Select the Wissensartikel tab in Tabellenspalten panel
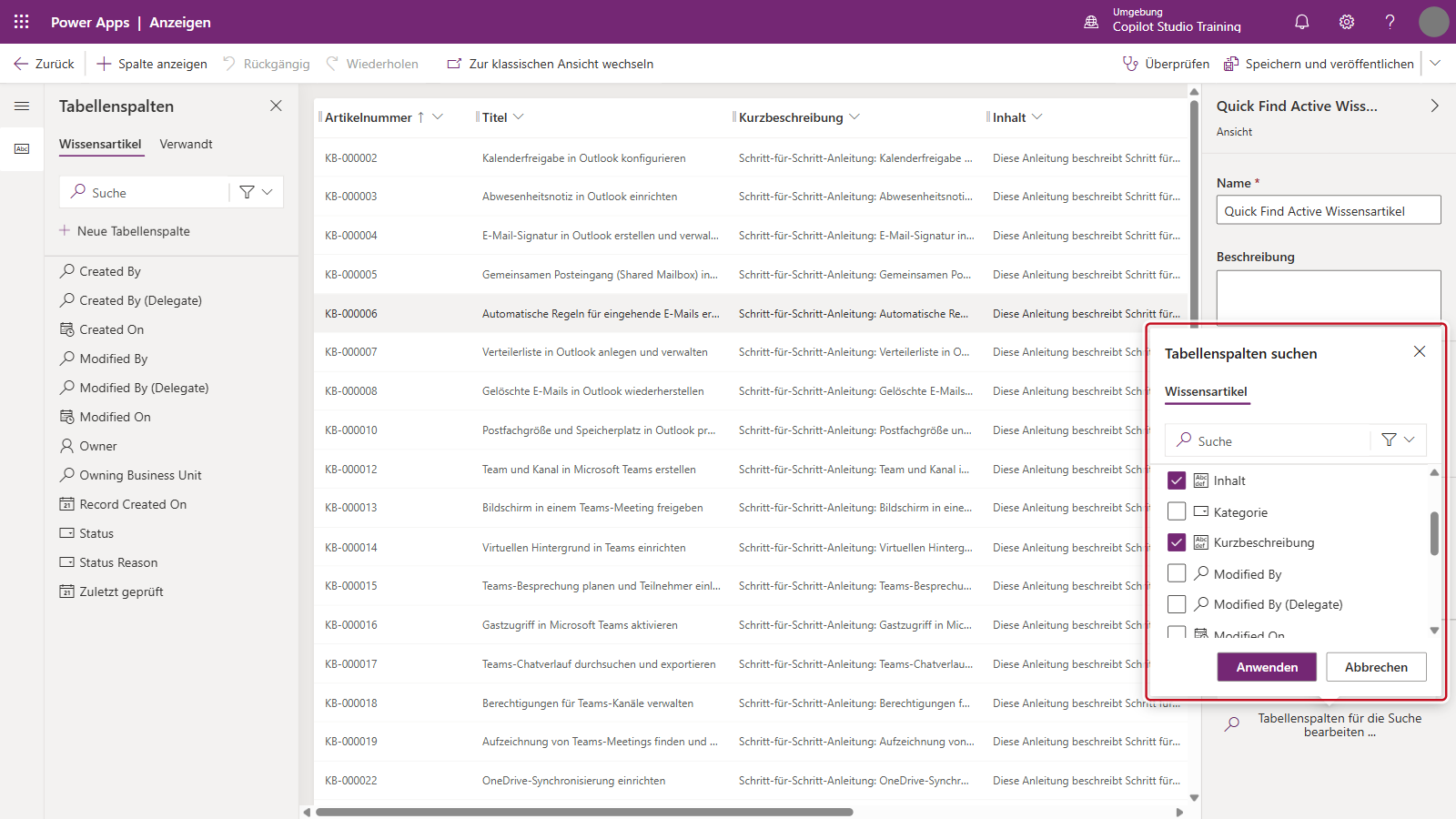 point(100,144)
